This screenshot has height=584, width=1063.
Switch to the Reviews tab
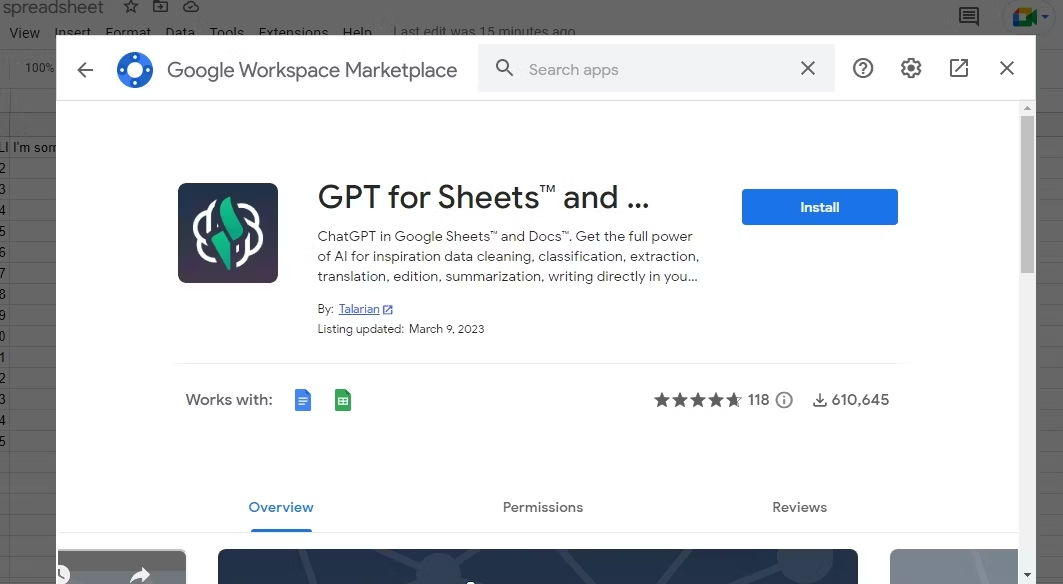point(799,507)
